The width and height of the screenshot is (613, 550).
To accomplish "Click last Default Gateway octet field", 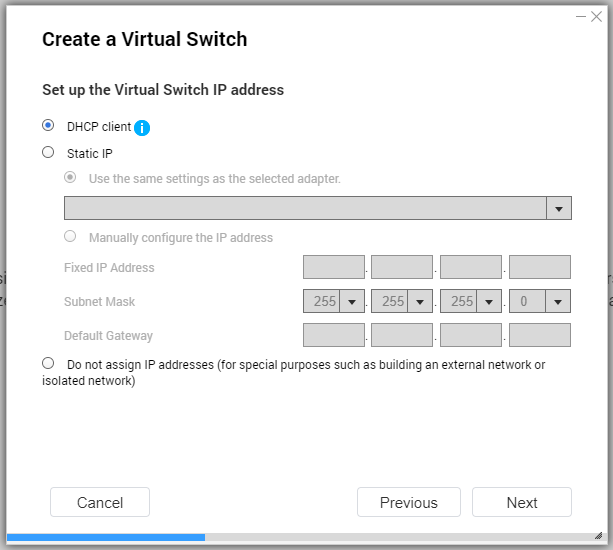I will (x=540, y=335).
